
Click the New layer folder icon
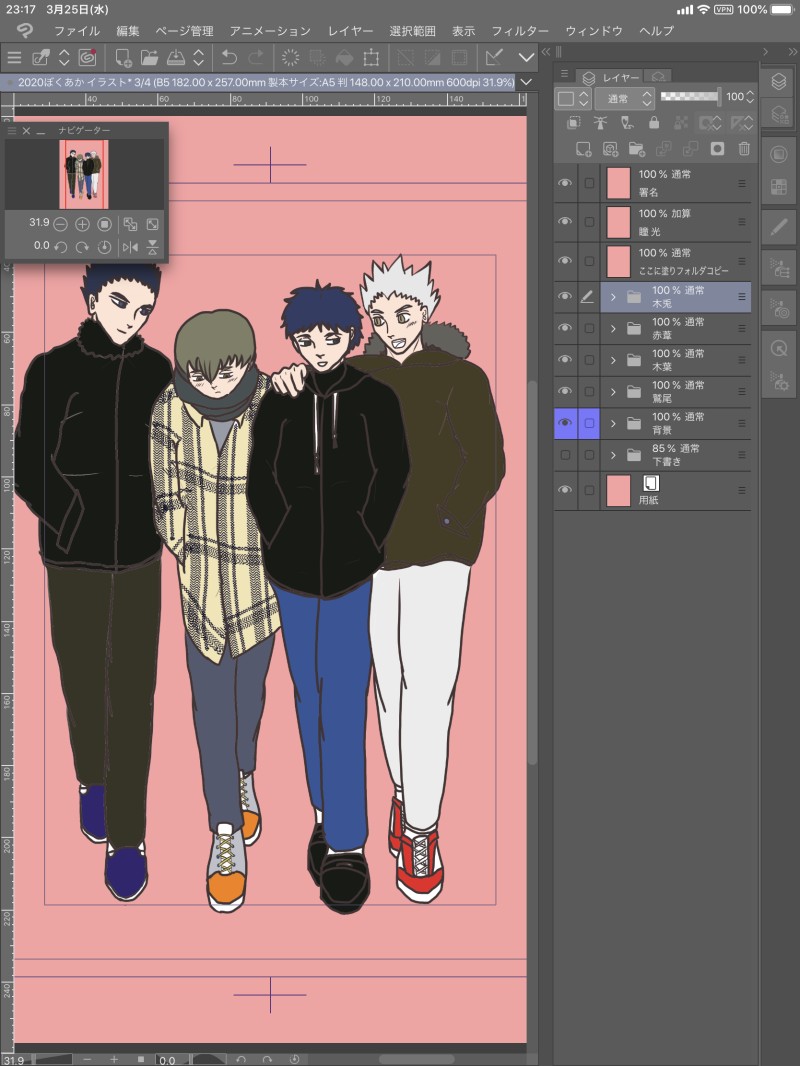(637, 149)
